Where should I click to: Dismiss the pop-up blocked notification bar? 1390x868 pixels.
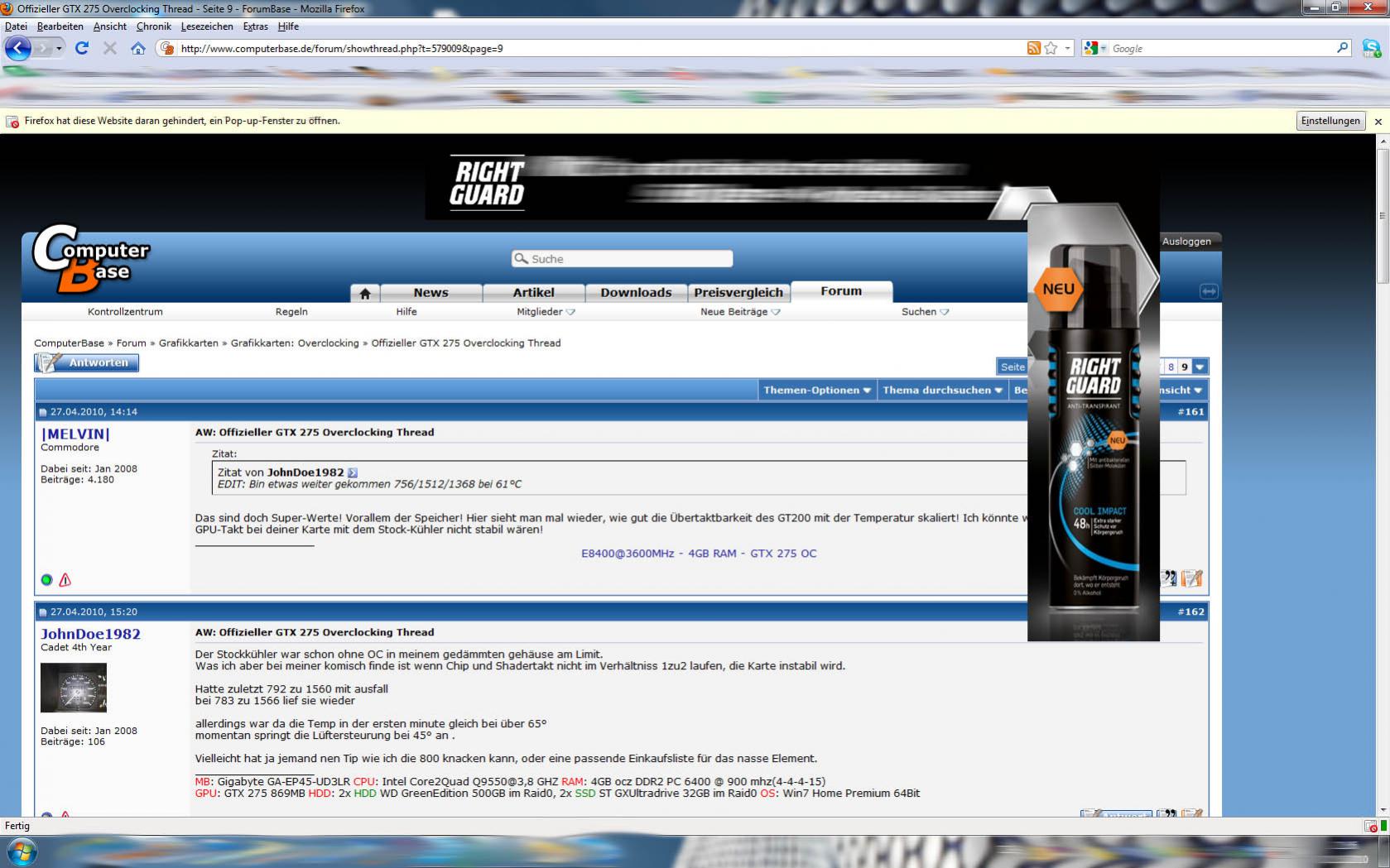(x=1378, y=122)
